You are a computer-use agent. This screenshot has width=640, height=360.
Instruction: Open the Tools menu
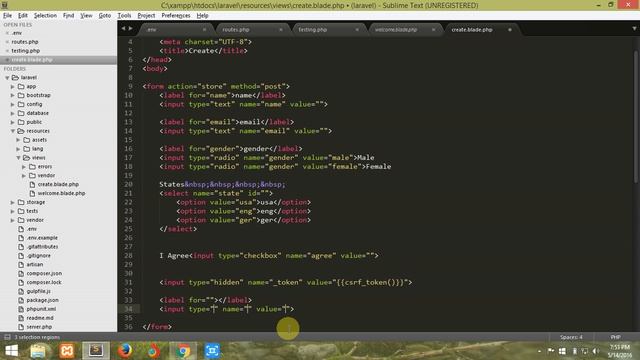(x=124, y=16)
